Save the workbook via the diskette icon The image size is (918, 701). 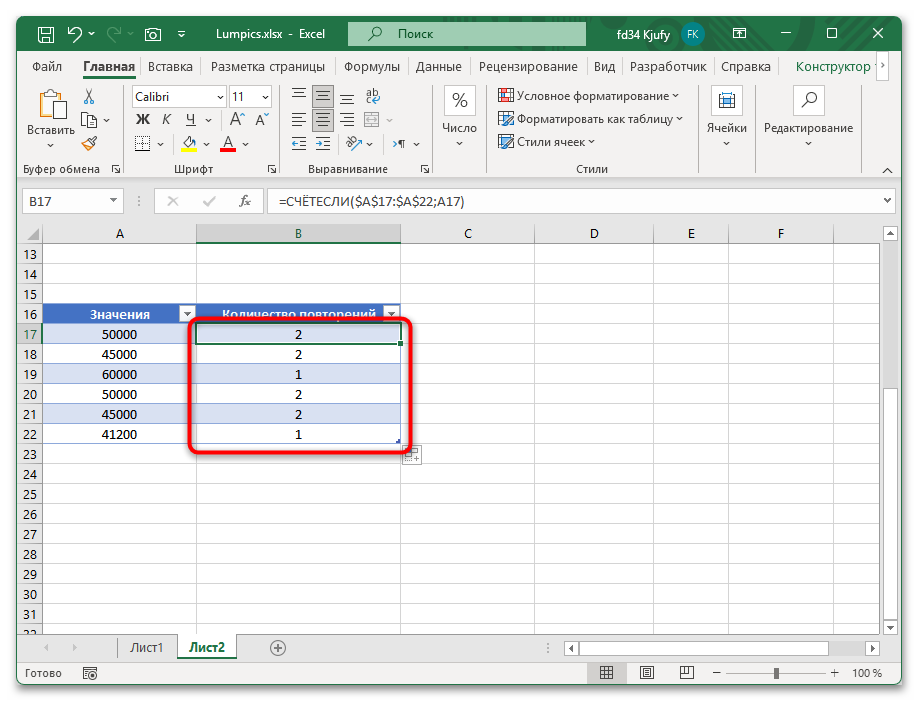44,33
